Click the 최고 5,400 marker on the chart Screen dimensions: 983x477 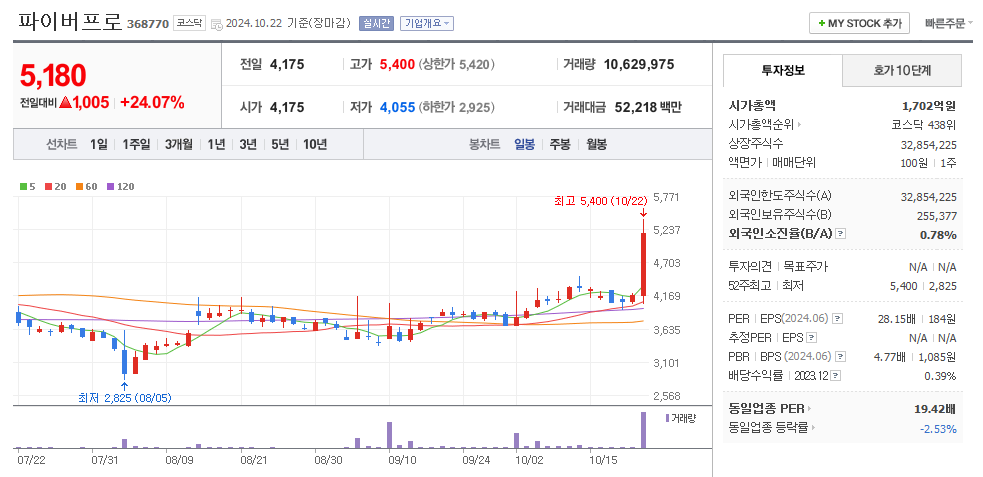point(600,201)
